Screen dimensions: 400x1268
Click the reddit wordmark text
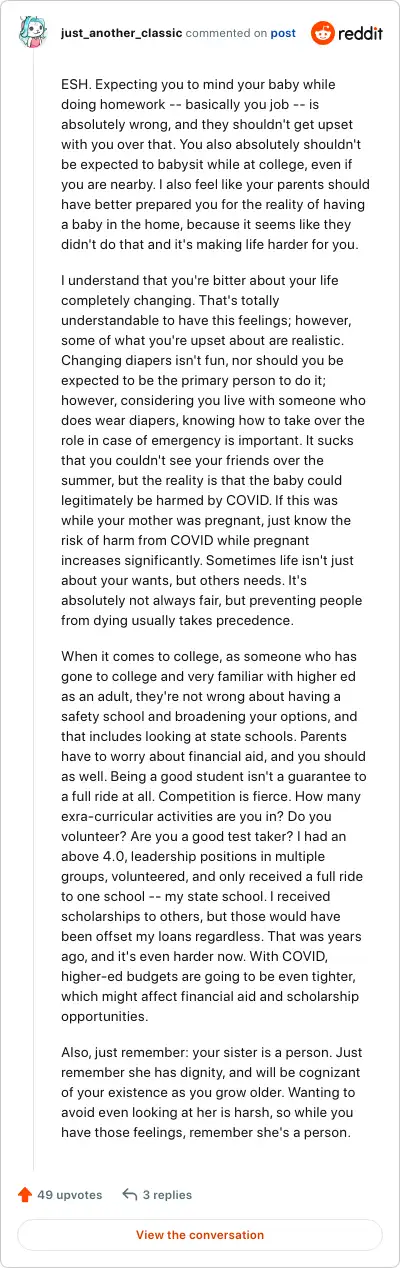361,33
